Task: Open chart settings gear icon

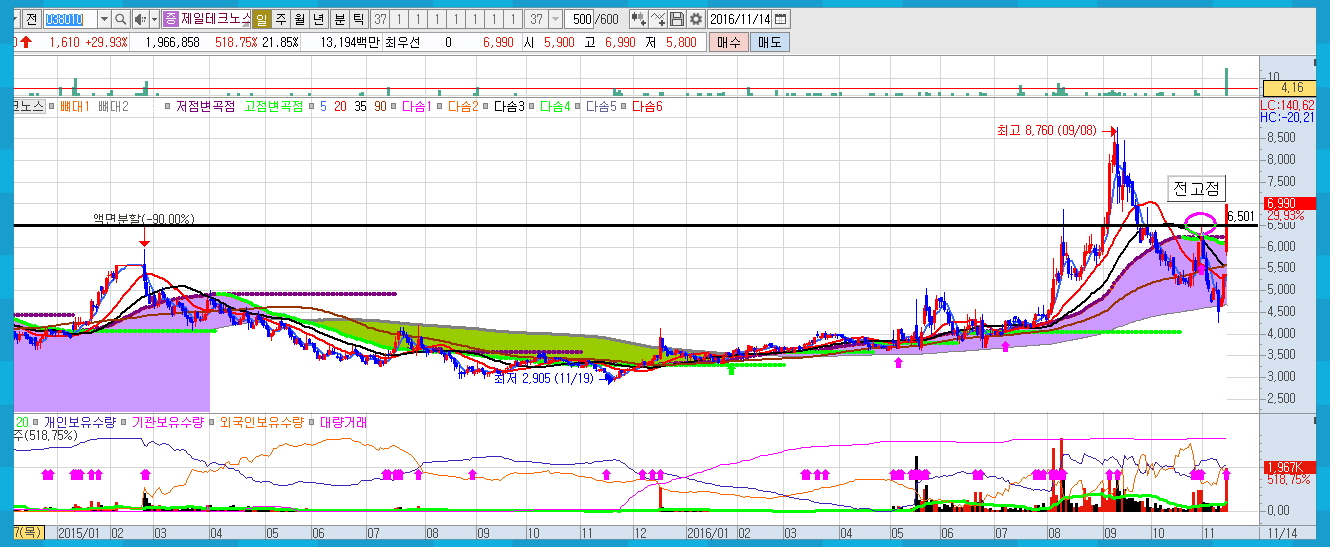Action: [695, 19]
